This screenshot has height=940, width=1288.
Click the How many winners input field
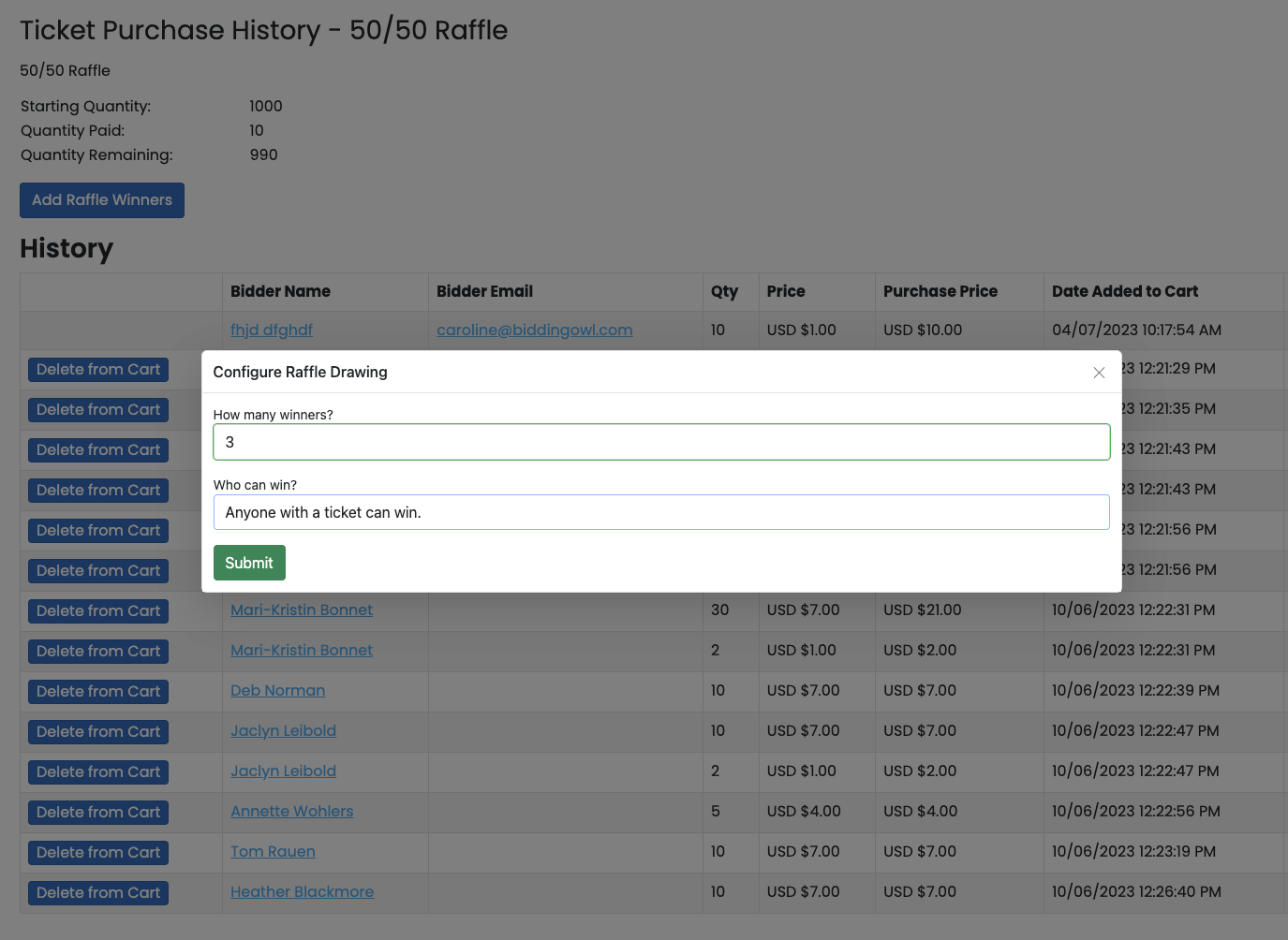point(660,442)
